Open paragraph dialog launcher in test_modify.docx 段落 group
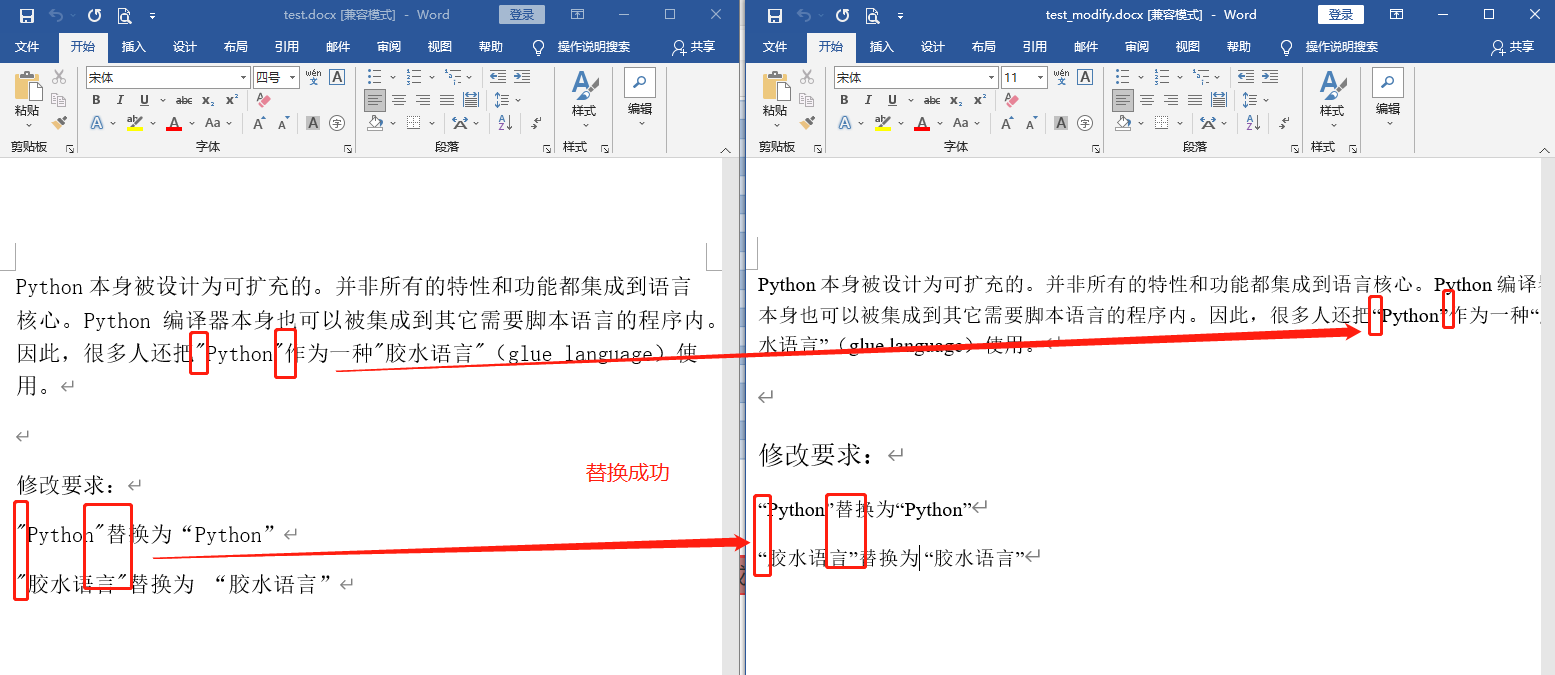Screen dimensions: 1555x675 1295,148
